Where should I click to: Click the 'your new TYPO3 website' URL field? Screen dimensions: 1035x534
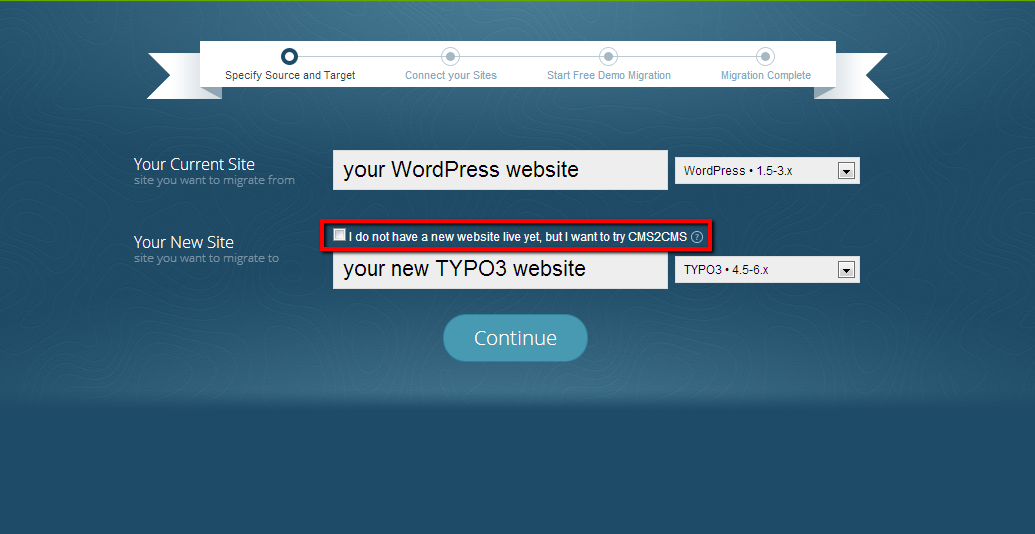[500, 269]
